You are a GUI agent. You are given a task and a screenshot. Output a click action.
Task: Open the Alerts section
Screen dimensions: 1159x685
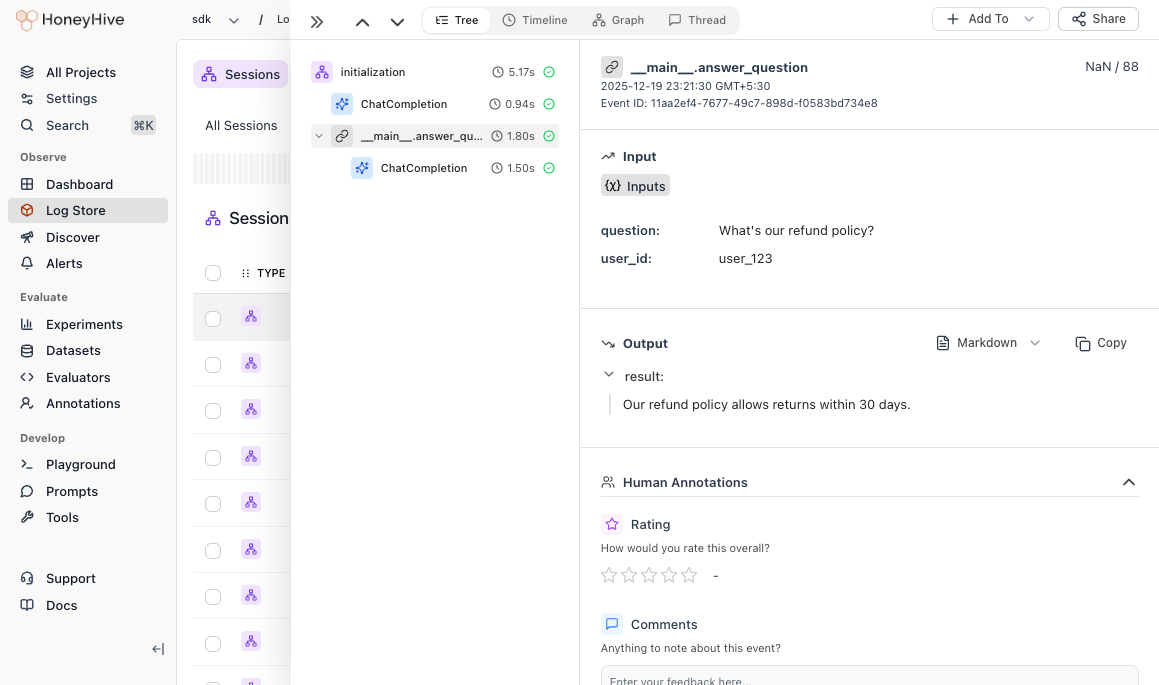coord(64,263)
